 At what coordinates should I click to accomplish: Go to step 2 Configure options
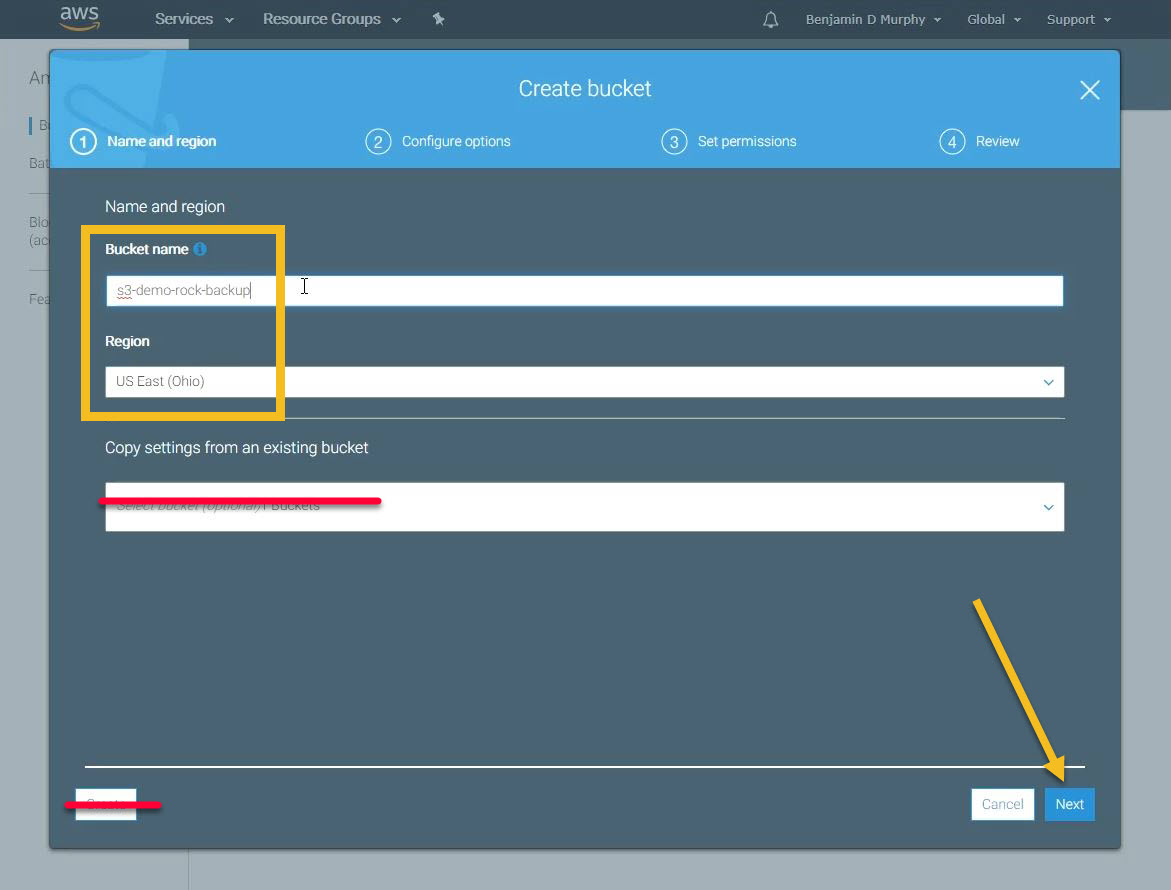coord(438,141)
